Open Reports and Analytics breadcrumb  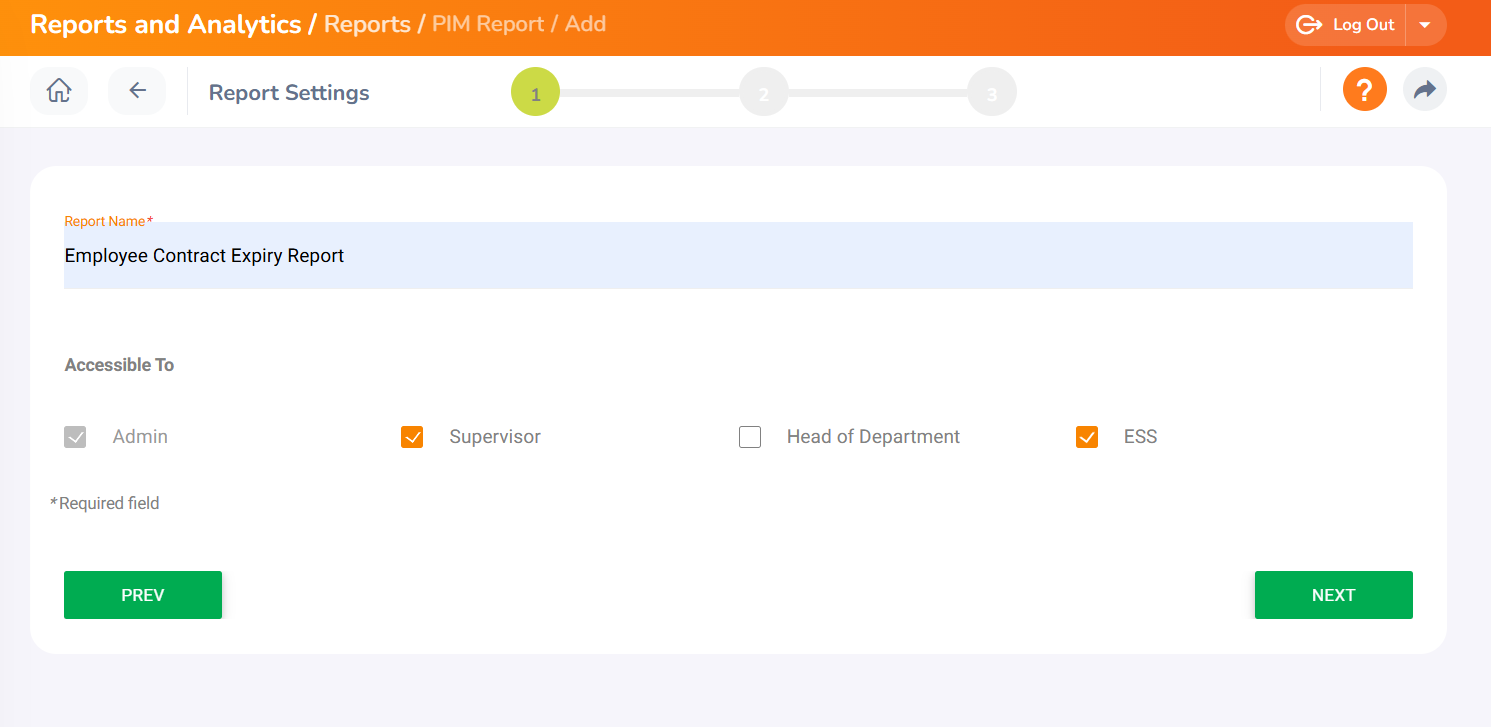pyautogui.click(x=165, y=24)
